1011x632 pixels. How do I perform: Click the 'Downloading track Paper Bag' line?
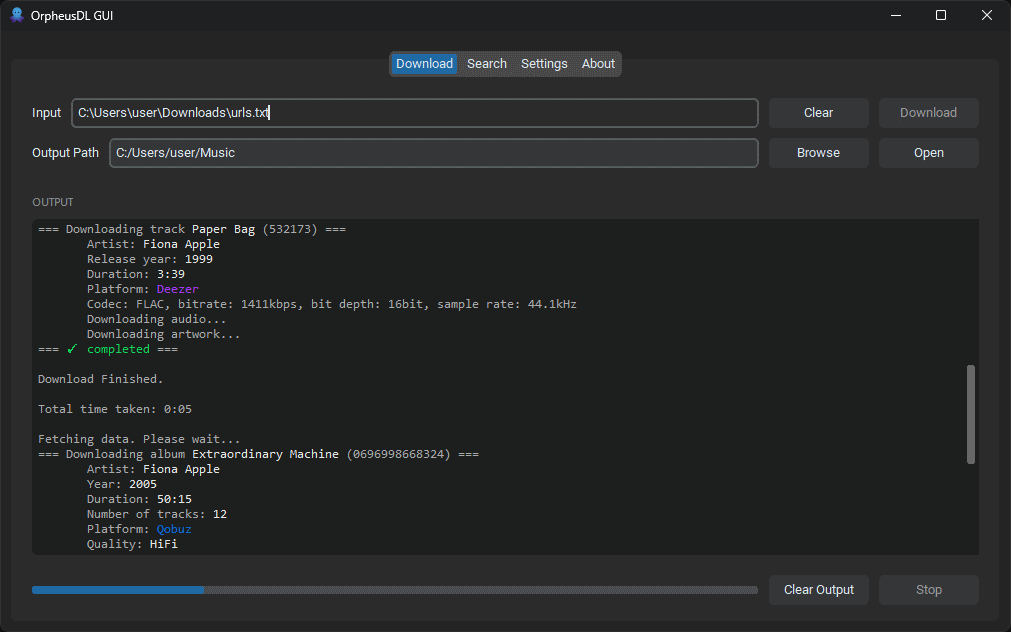(x=191, y=229)
